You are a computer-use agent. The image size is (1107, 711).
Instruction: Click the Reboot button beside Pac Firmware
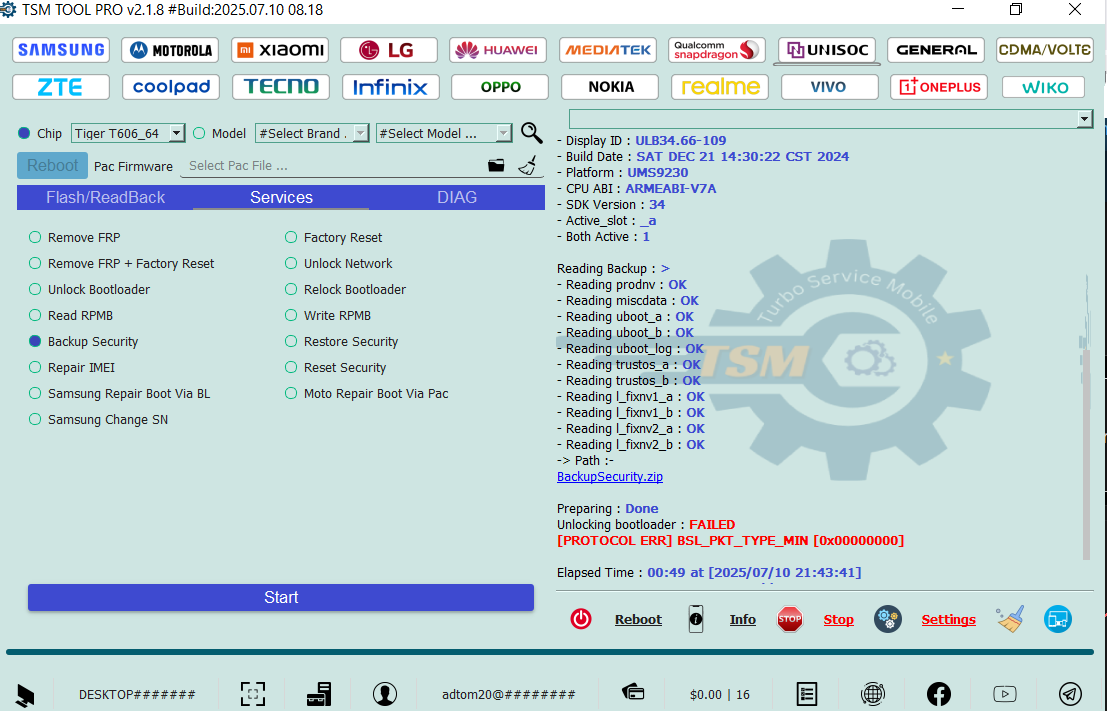(52, 166)
